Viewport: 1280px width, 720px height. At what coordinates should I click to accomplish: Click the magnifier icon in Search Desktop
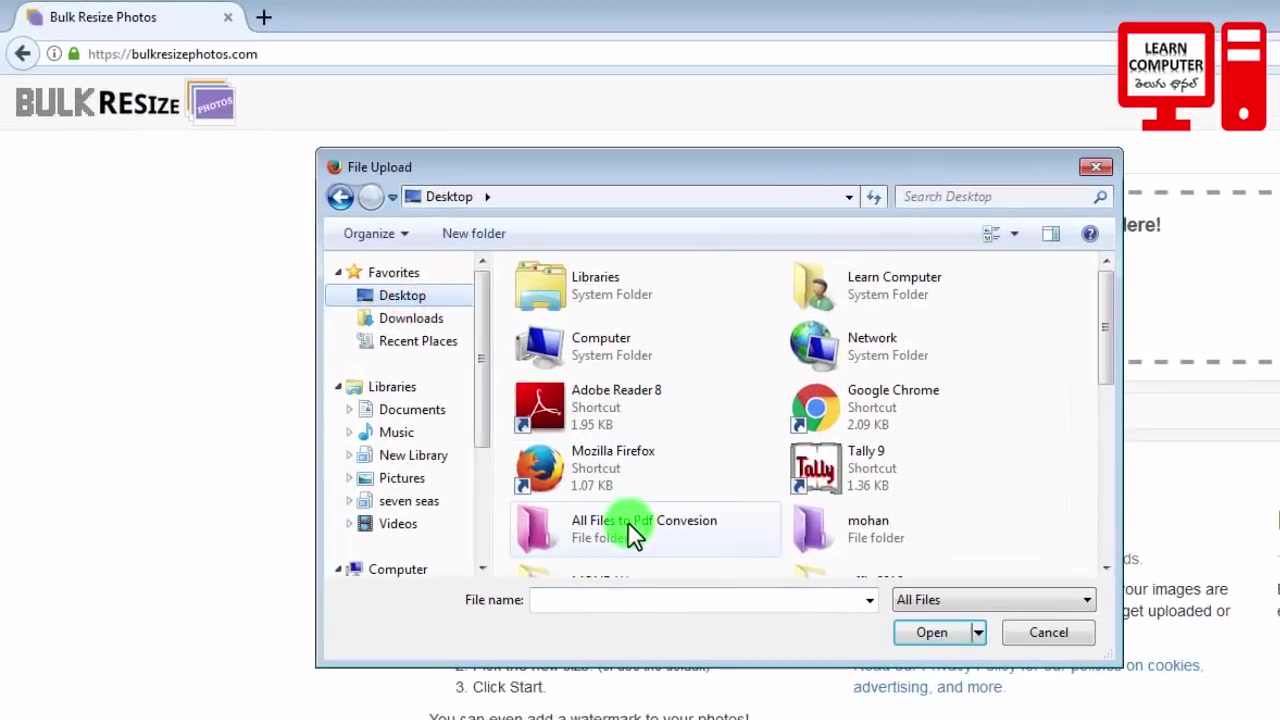pos(1100,197)
